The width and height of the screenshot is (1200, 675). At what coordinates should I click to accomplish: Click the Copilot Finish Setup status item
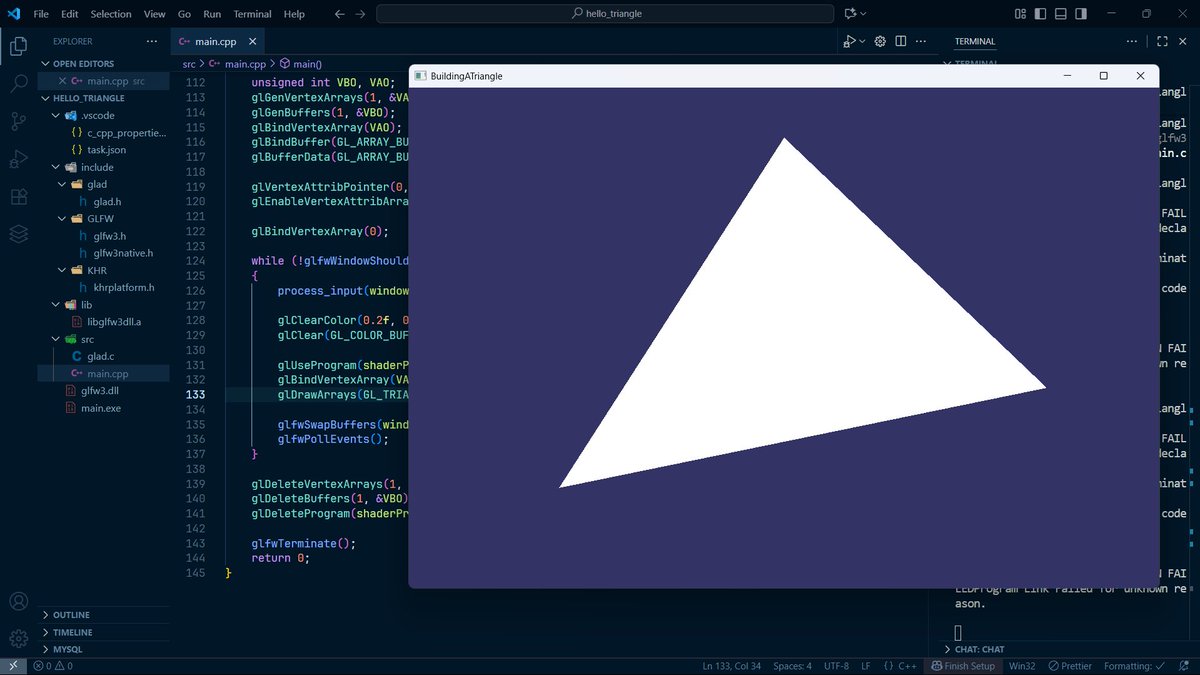click(x=963, y=666)
